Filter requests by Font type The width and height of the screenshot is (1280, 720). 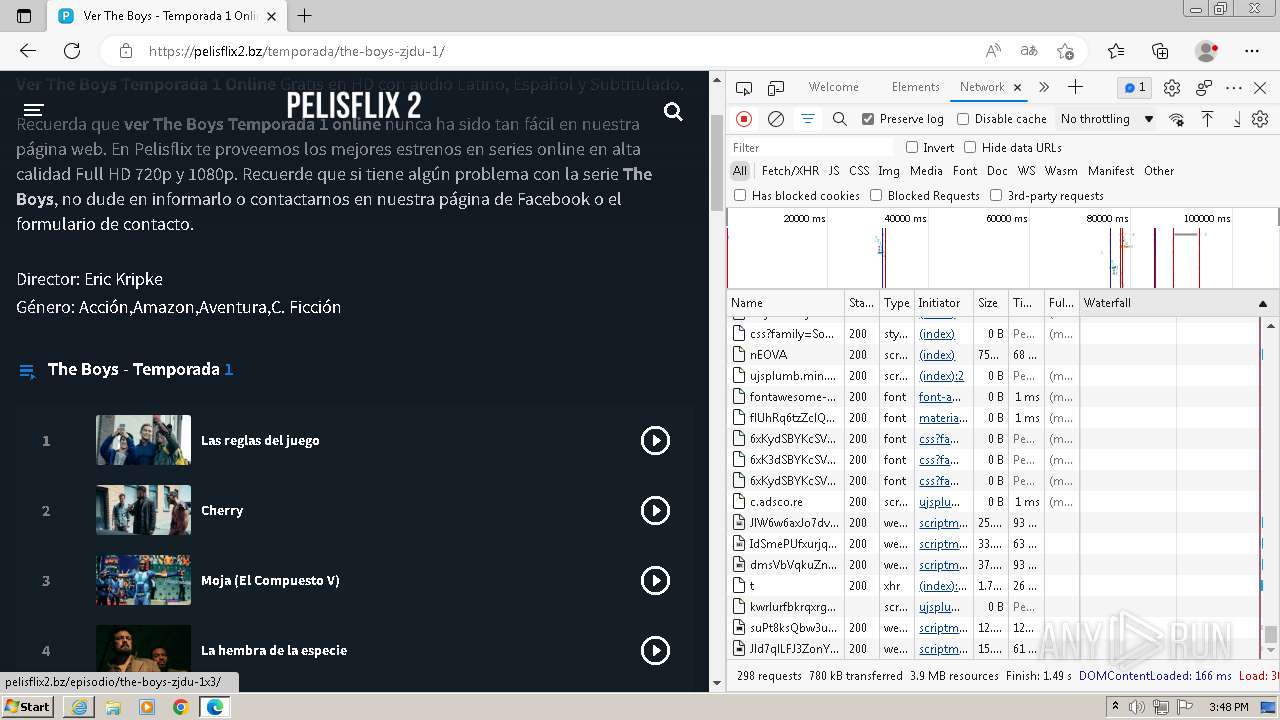(x=965, y=171)
